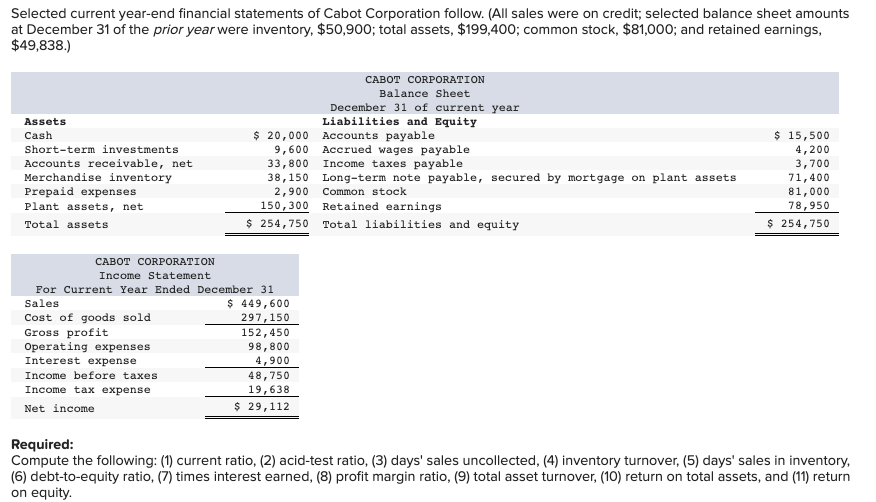
Task: Select the $ 29,112 net income amount
Action: coord(262,407)
